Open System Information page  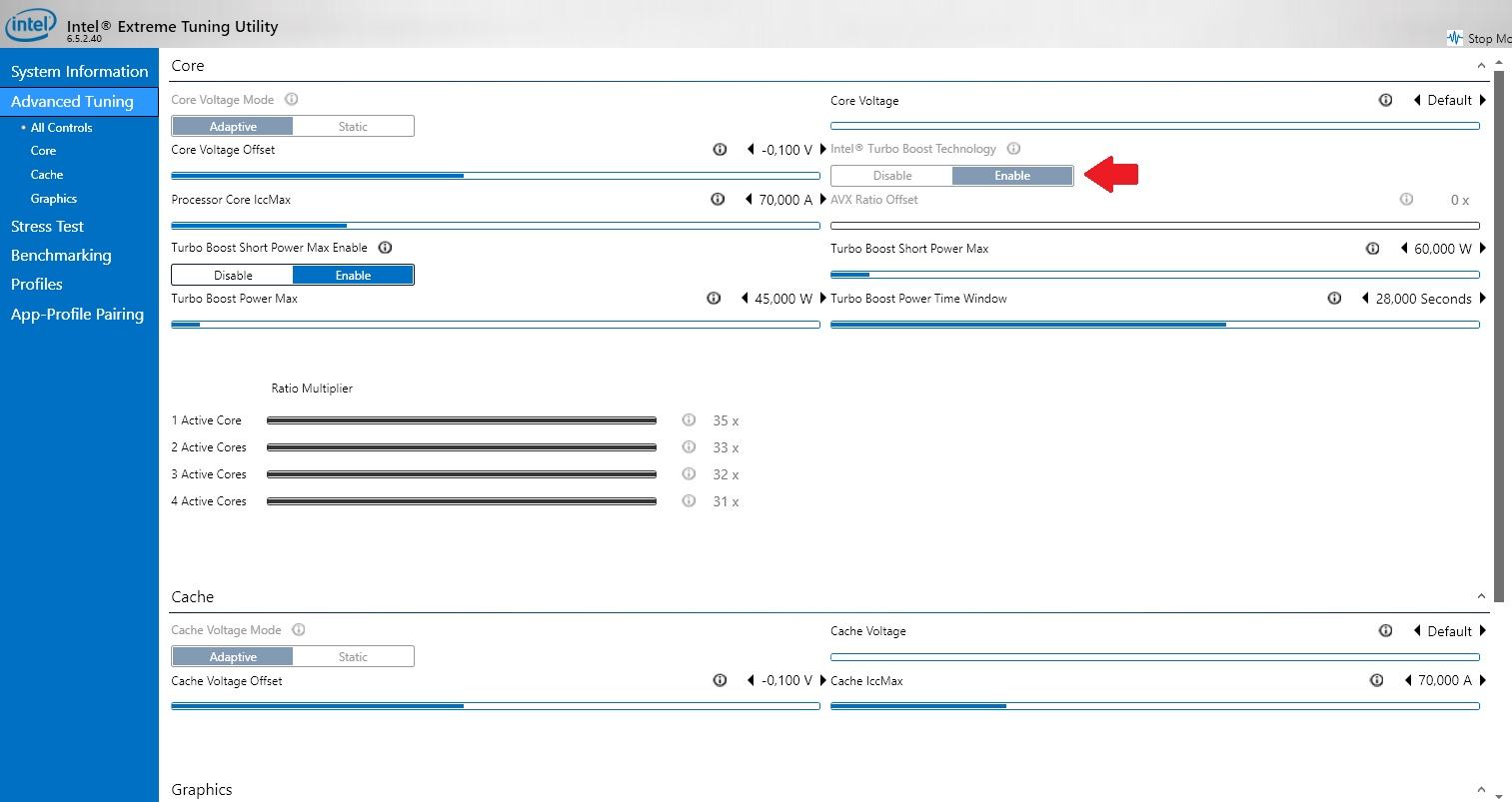coord(79,72)
